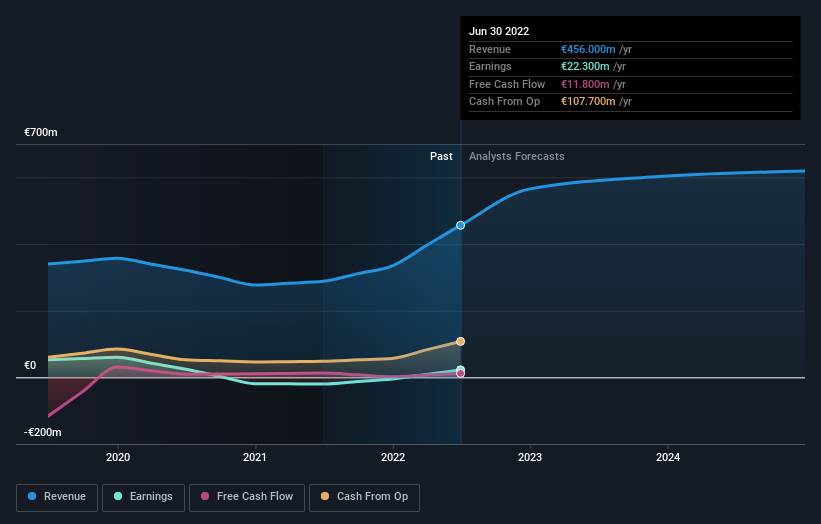This screenshot has height=524, width=821.
Task: Toggle the Cash From Op legend button
Action: [364, 497]
